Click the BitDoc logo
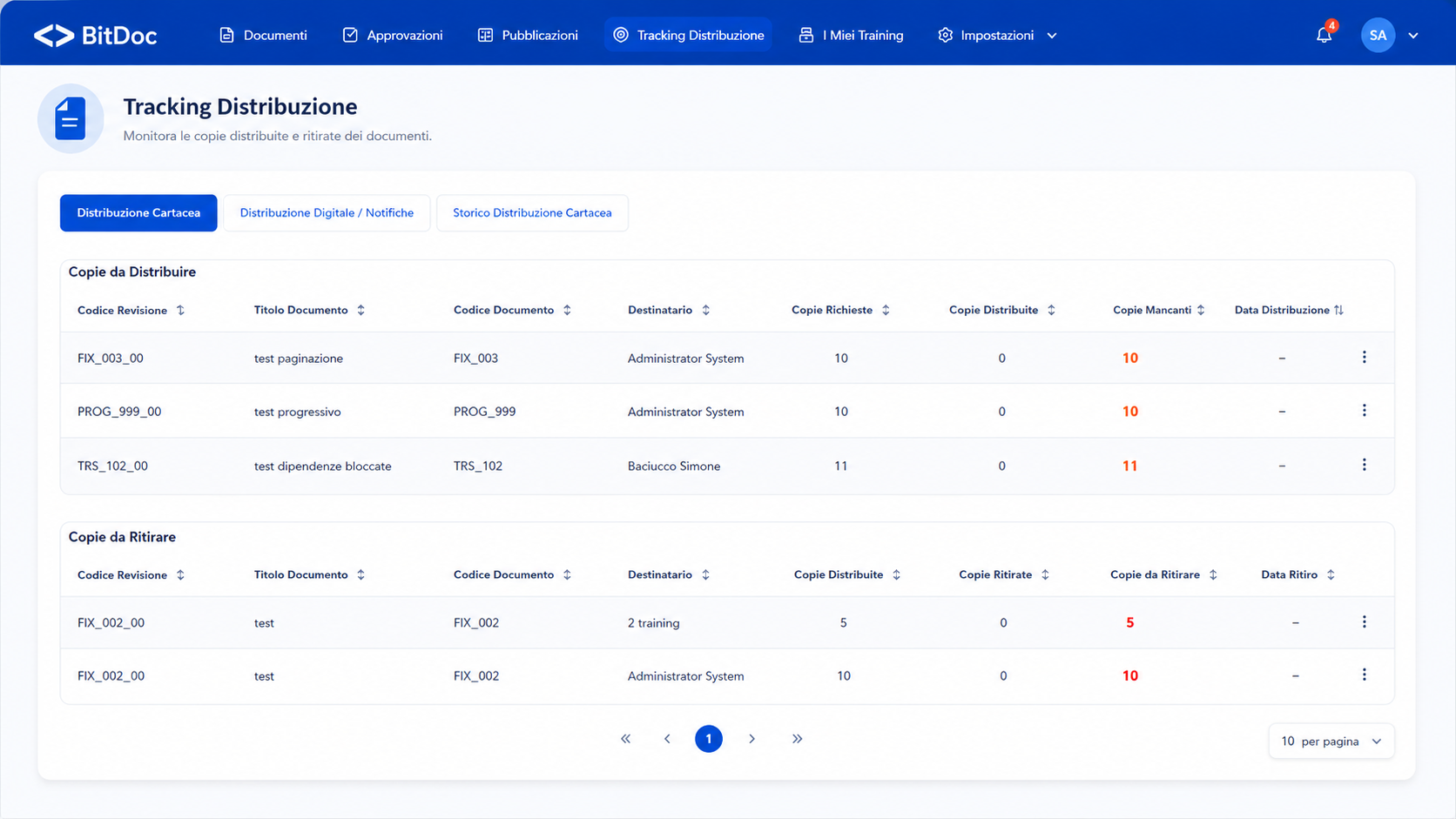The image size is (1456, 819). pos(95,36)
